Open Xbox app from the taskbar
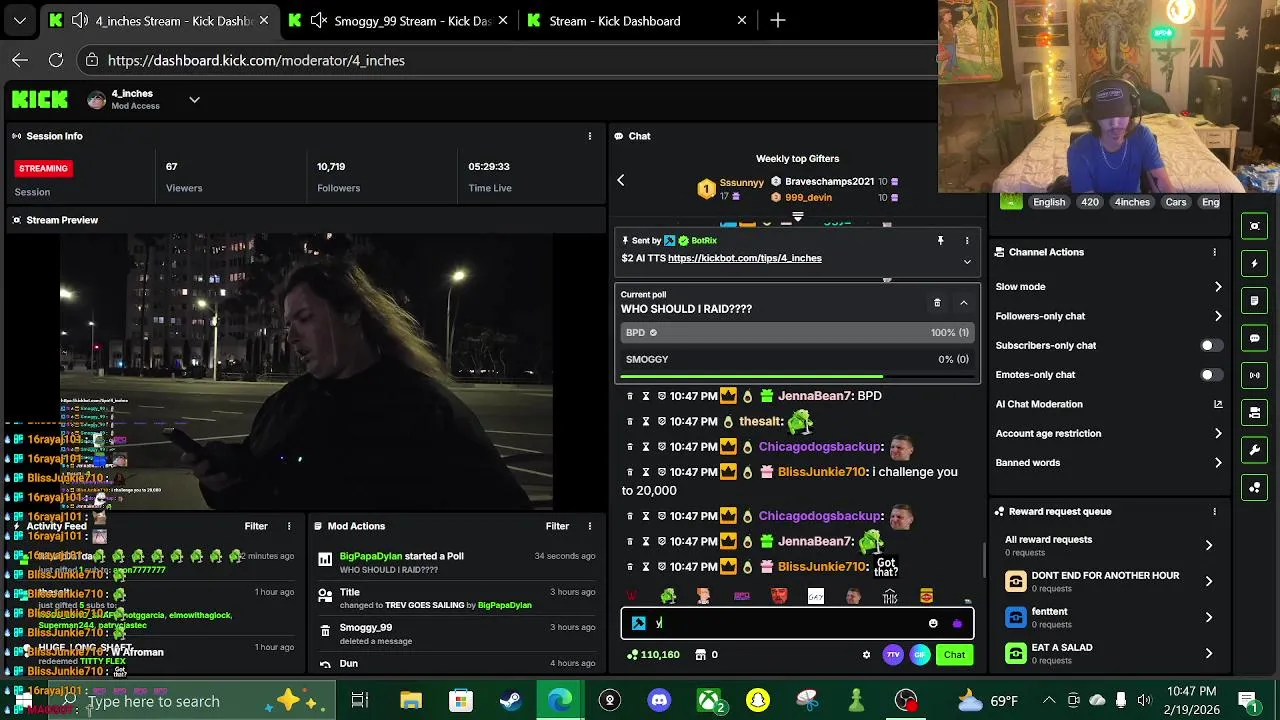This screenshot has height=720, width=1280. point(709,701)
